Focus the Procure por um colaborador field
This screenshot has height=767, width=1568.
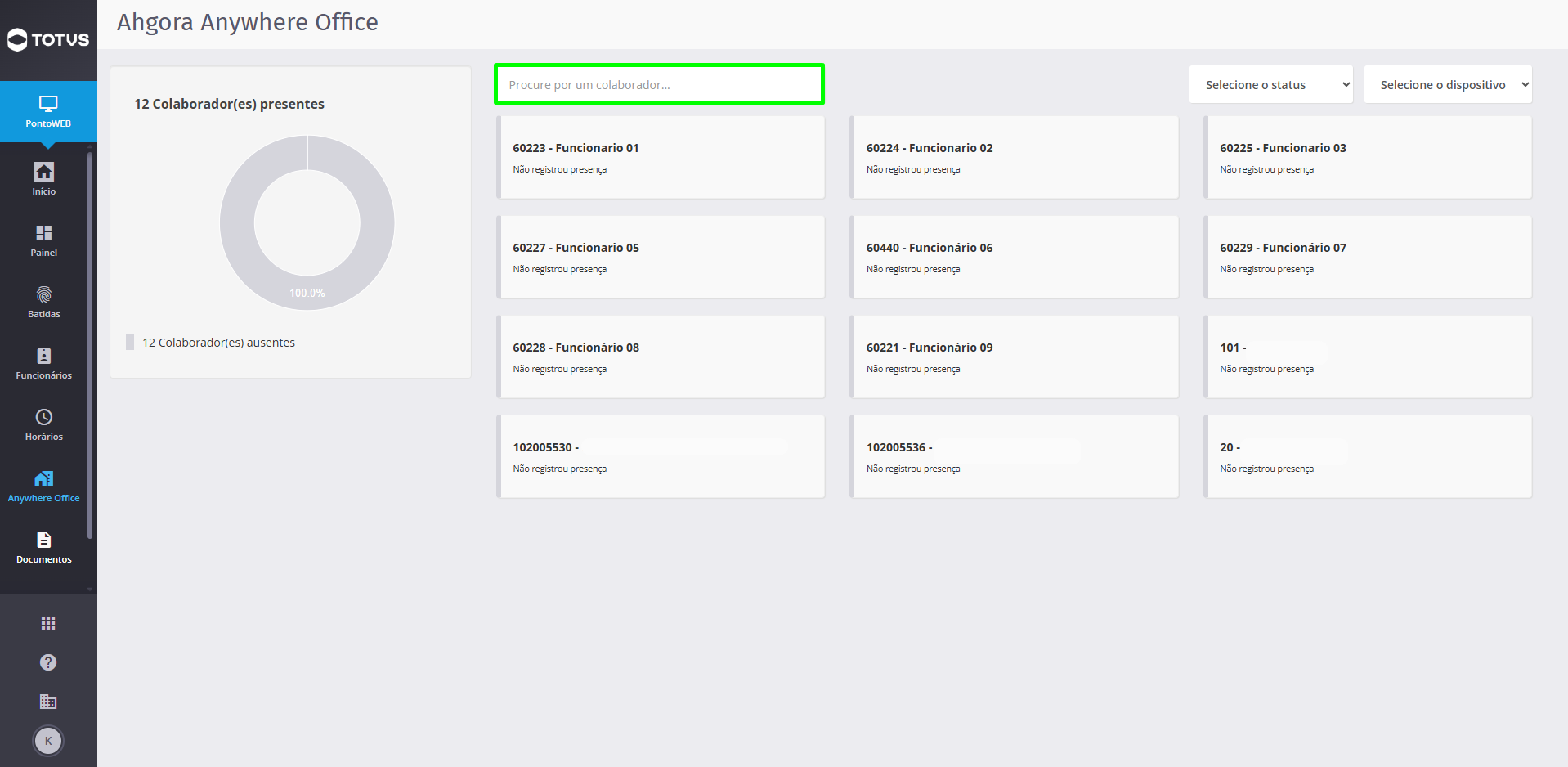tap(659, 84)
